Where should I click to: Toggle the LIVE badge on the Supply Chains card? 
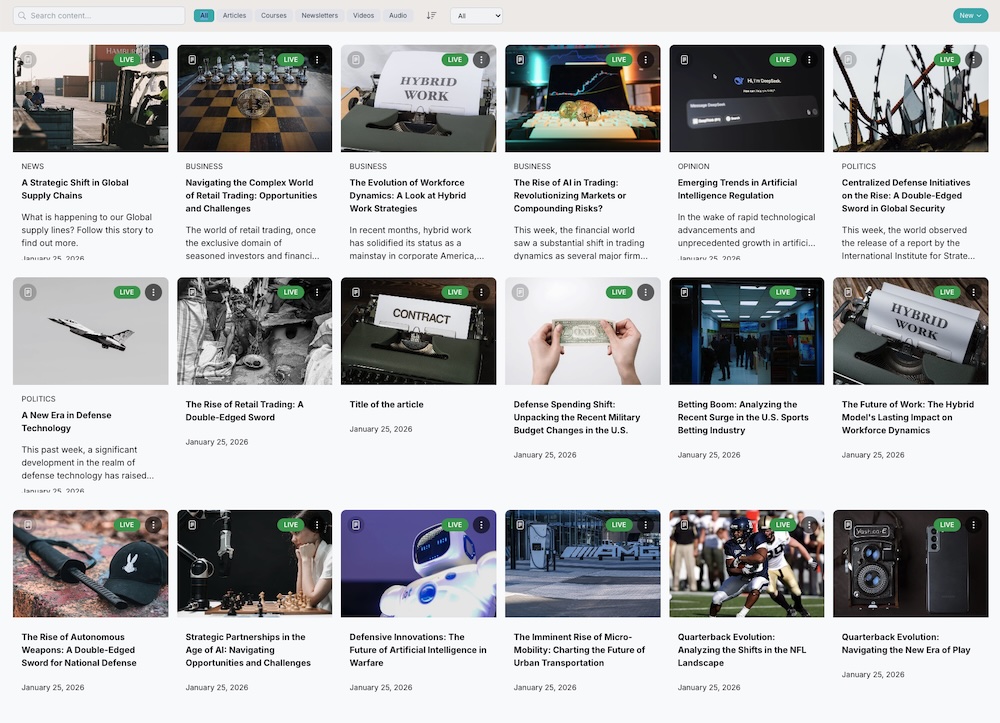[x=126, y=59]
